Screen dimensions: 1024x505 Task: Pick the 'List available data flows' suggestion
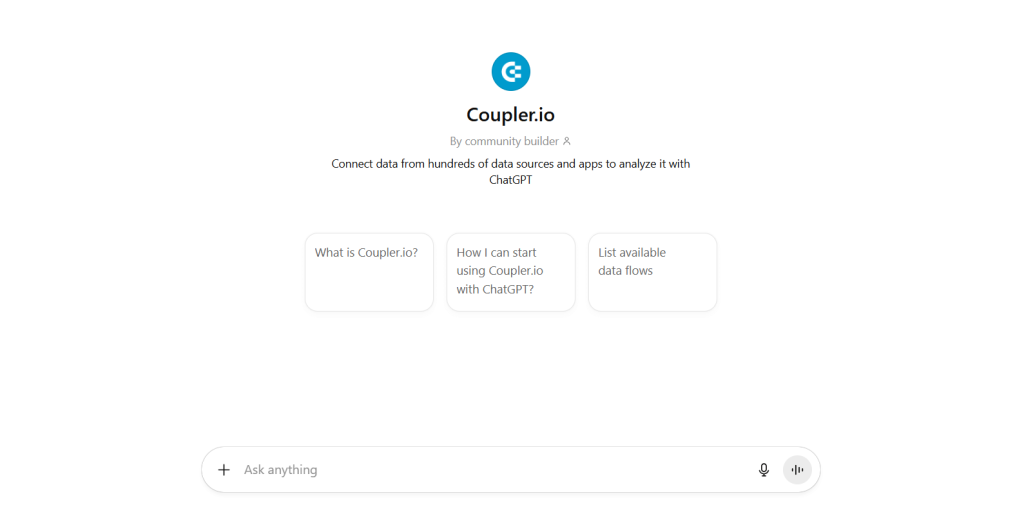(652, 272)
